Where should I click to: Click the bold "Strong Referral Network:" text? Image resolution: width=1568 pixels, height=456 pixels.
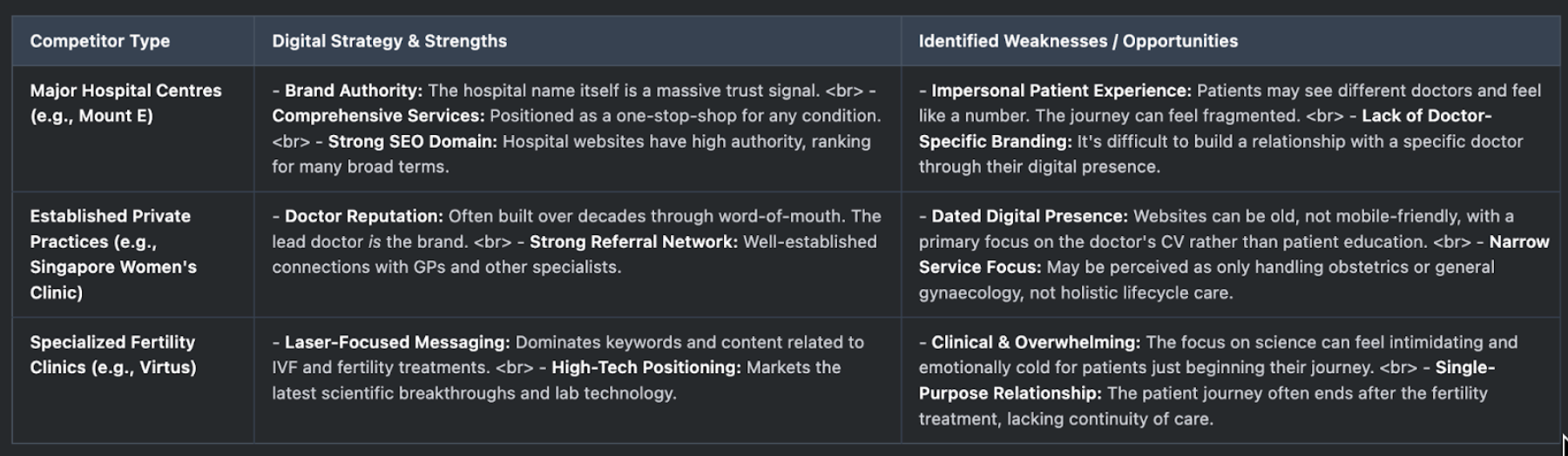point(632,242)
